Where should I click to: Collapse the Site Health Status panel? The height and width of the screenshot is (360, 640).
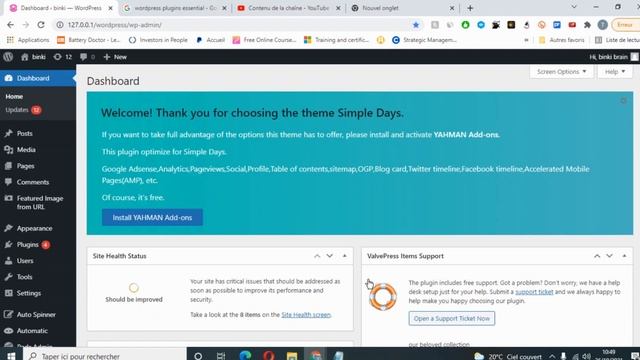(x=344, y=256)
